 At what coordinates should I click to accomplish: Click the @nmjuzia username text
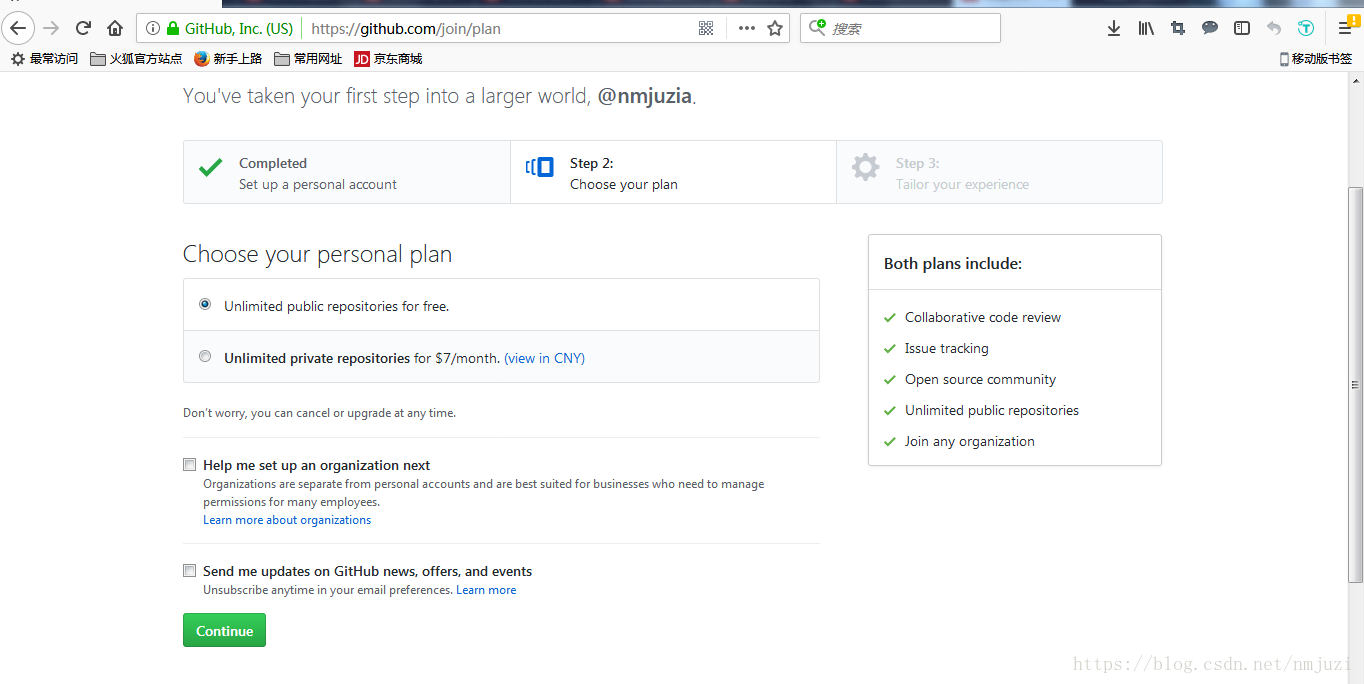tap(645, 97)
